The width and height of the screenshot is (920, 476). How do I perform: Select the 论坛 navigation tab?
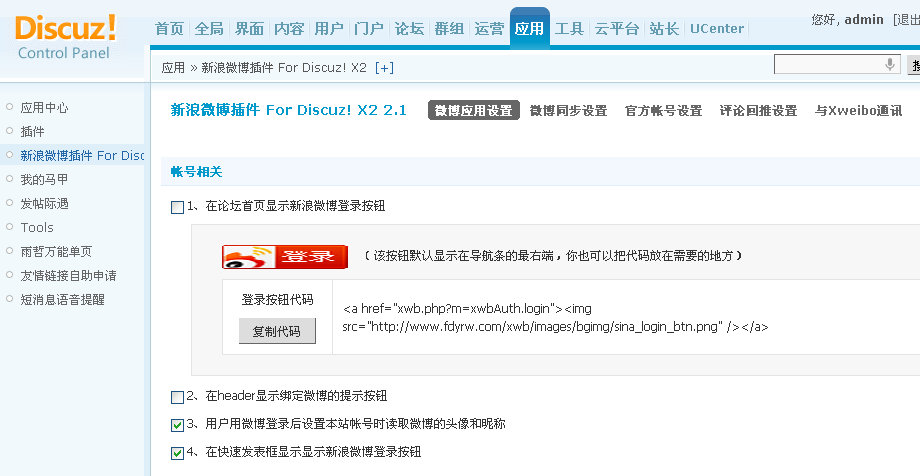pyautogui.click(x=409, y=28)
